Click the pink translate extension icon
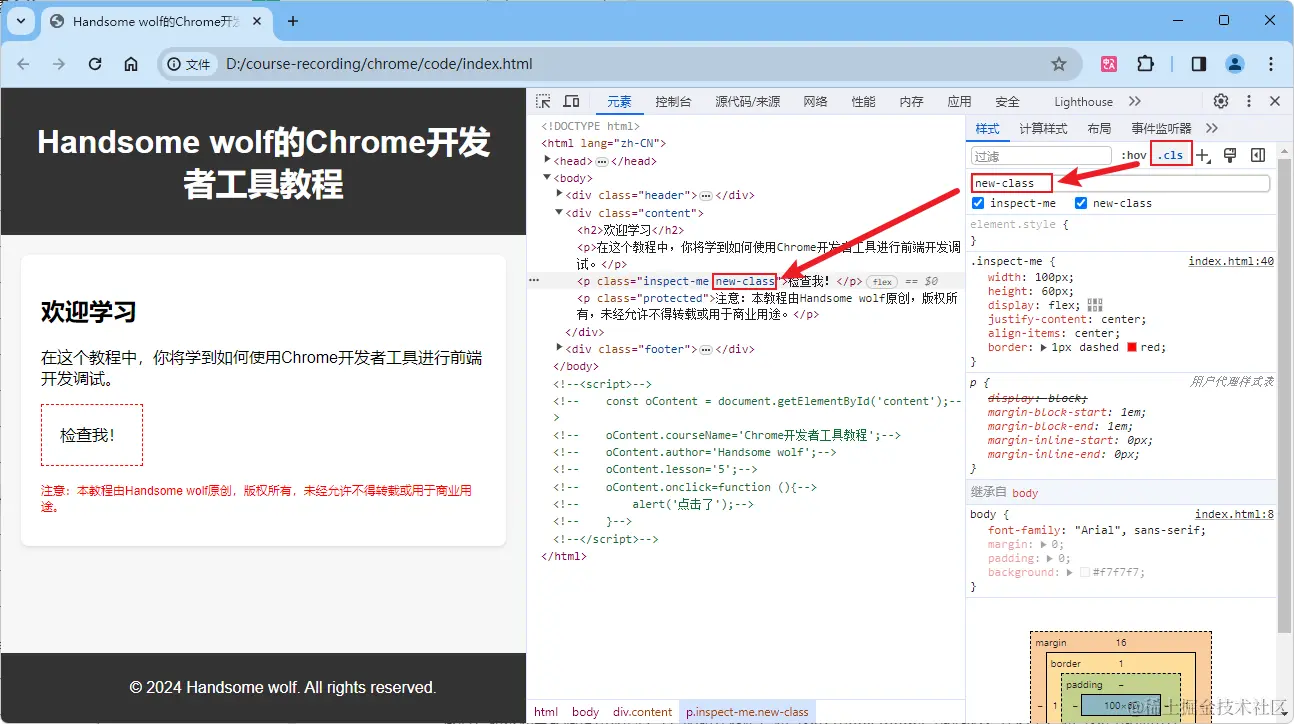Viewport: 1294px width, 724px height. pyautogui.click(x=1109, y=64)
